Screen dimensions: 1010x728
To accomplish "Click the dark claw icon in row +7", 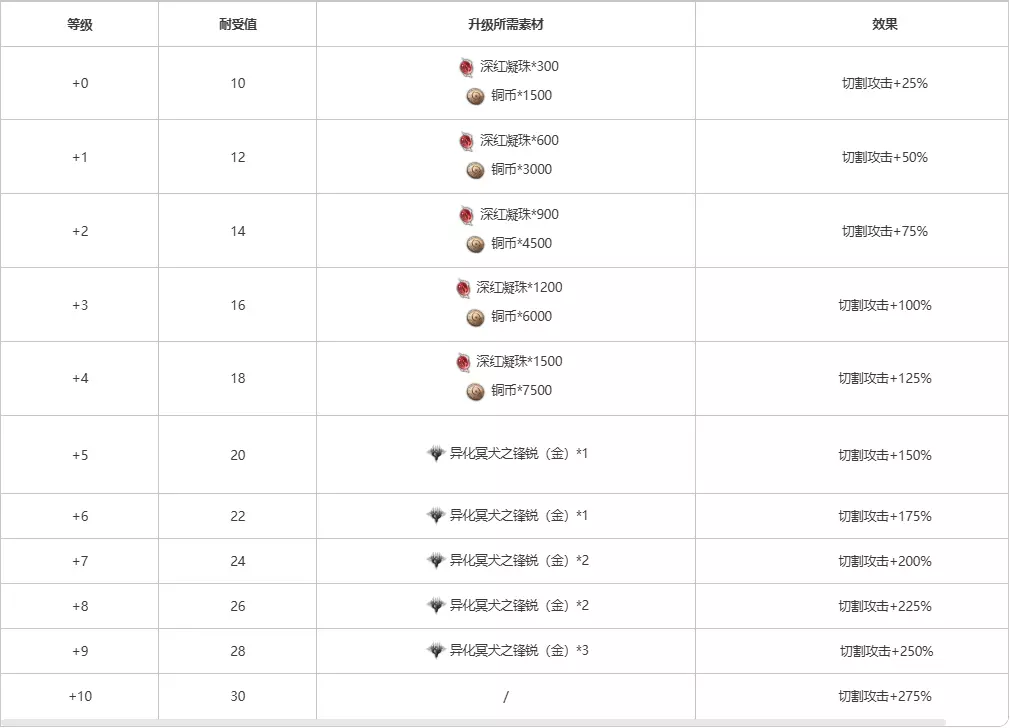I will [435, 561].
